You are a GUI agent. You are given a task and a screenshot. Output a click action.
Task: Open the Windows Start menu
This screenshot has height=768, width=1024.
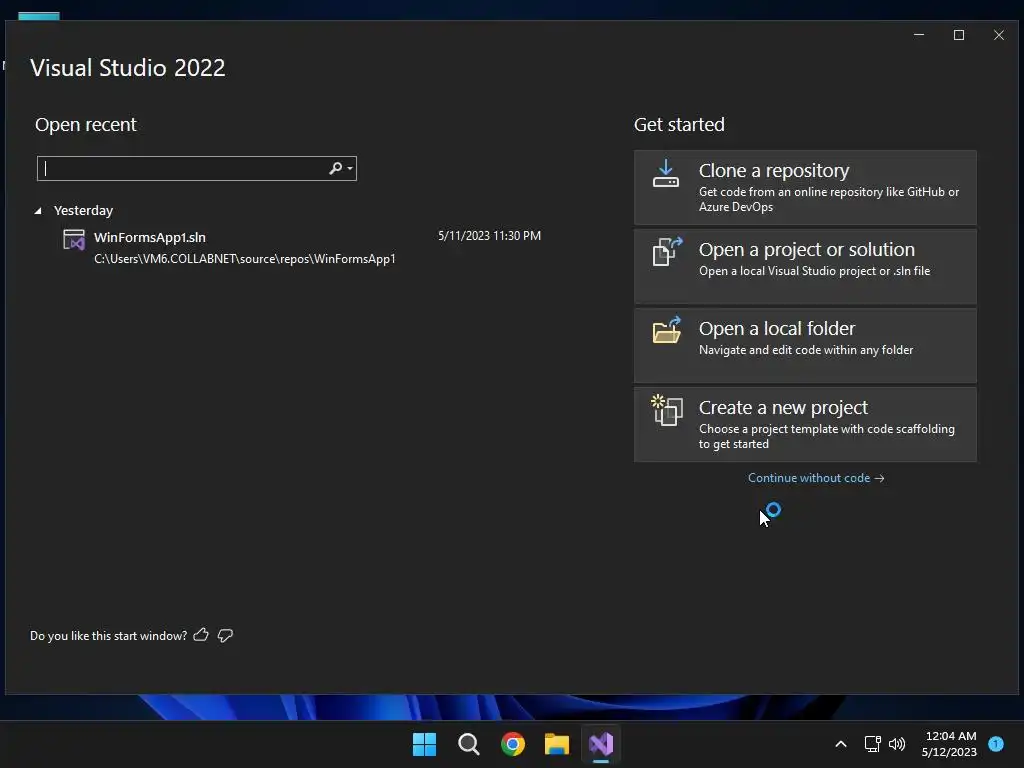click(x=424, y=744)
